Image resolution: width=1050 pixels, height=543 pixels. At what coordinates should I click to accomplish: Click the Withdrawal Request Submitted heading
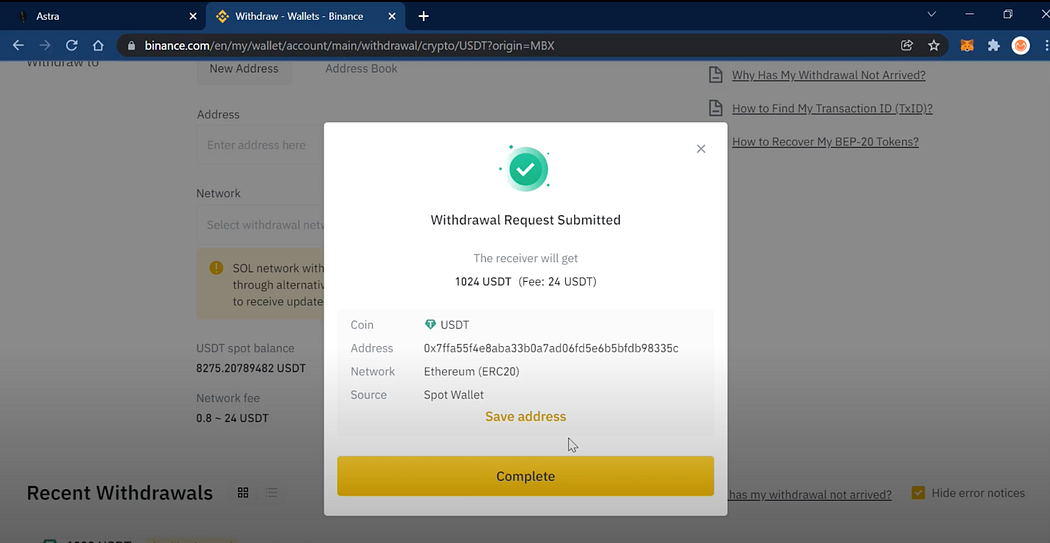point(525,220)
